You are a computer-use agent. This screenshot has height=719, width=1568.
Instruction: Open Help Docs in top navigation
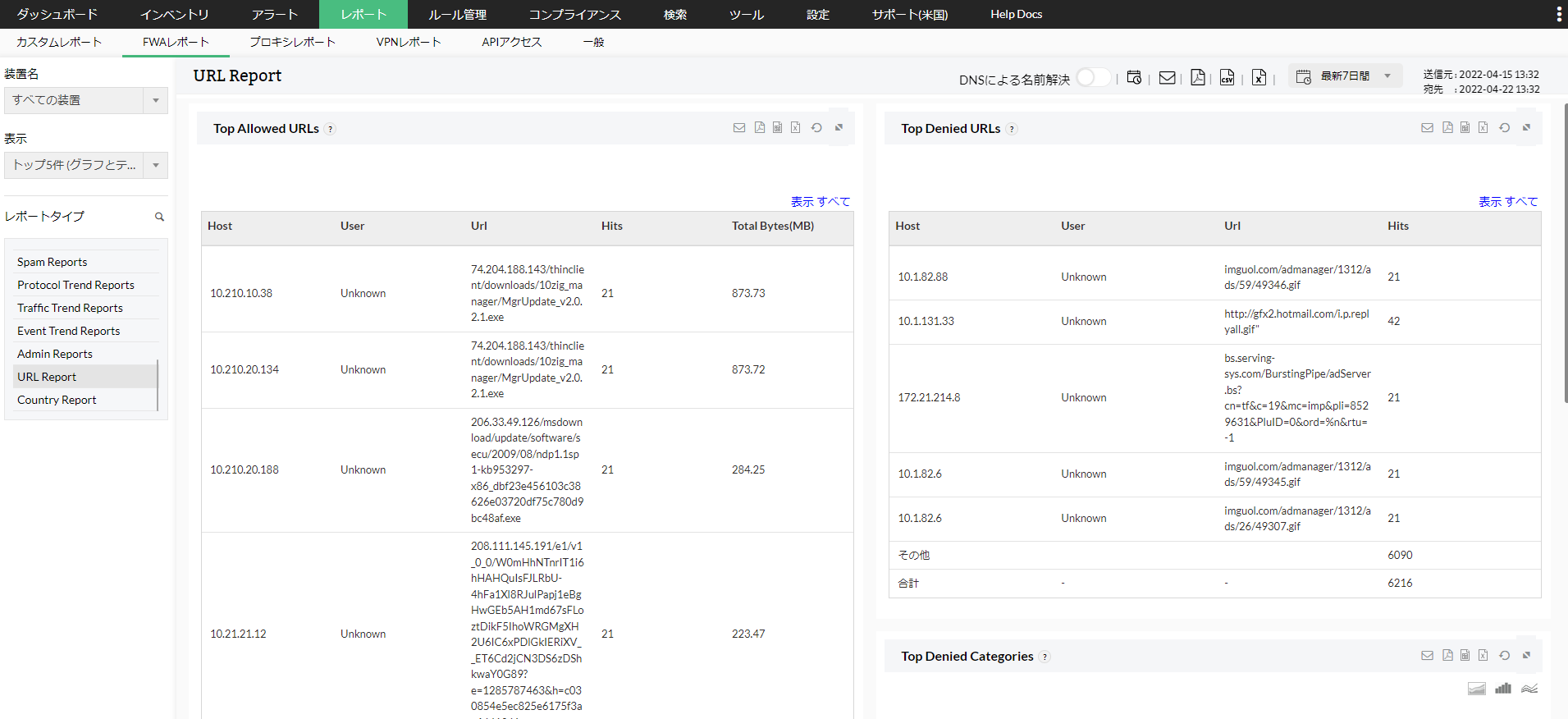[x=1016, y=14]
